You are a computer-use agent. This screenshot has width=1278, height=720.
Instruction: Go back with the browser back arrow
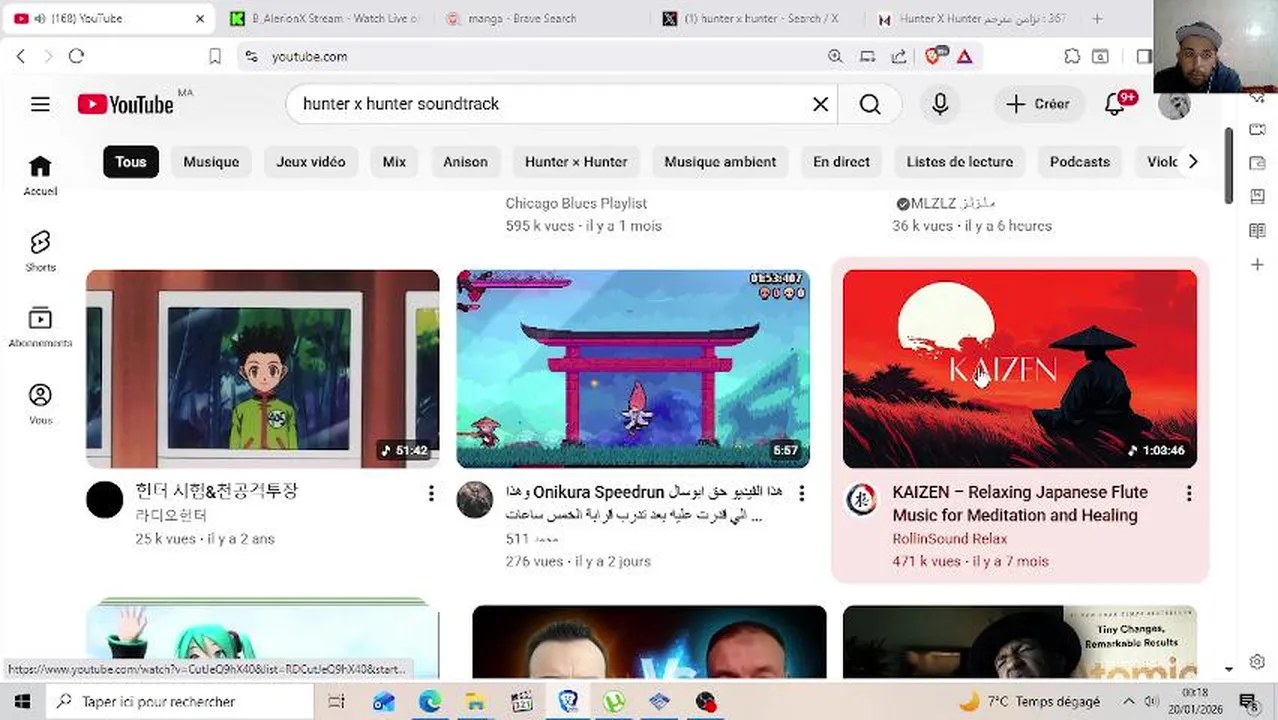(x=21, y=56)
